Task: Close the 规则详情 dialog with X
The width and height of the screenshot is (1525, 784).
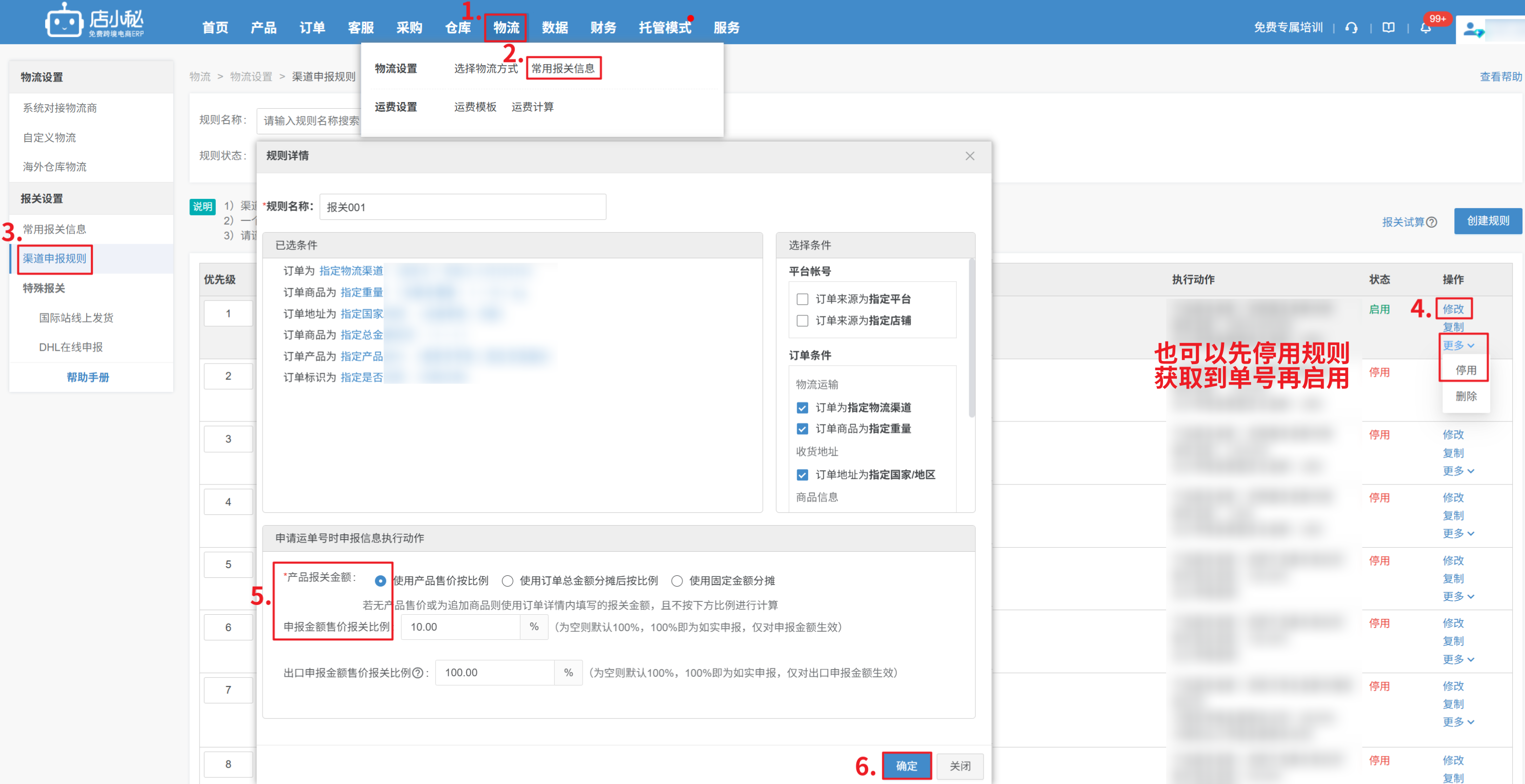Action: [x=969, y=156]
